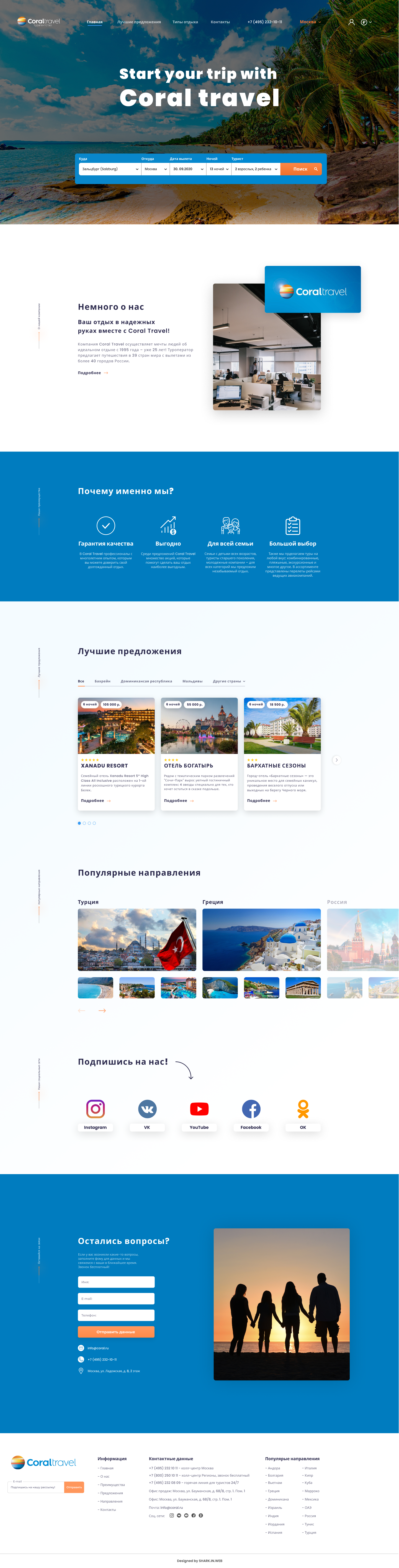
Task: Select second carousel pagination dot
Action: point(84,823)
